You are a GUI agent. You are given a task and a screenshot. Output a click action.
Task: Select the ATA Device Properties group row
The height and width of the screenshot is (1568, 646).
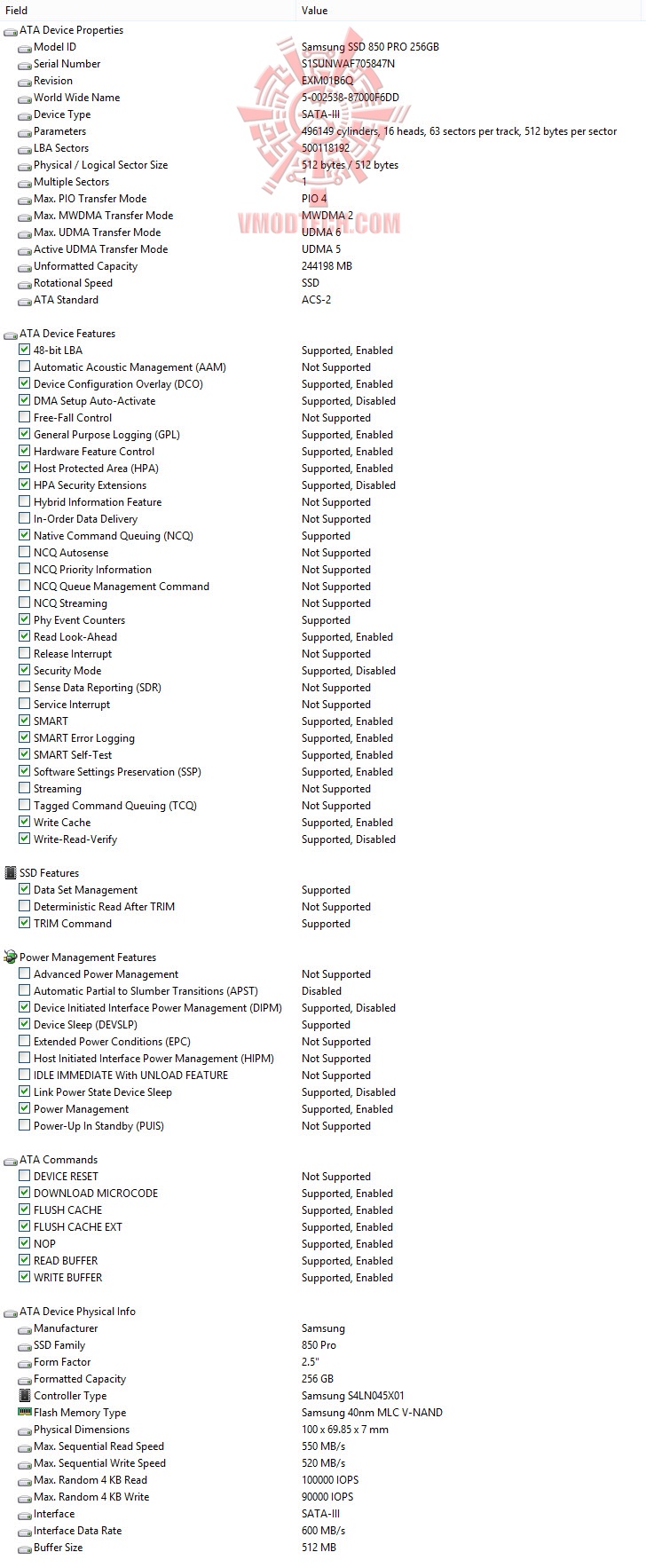coord(323,30)
